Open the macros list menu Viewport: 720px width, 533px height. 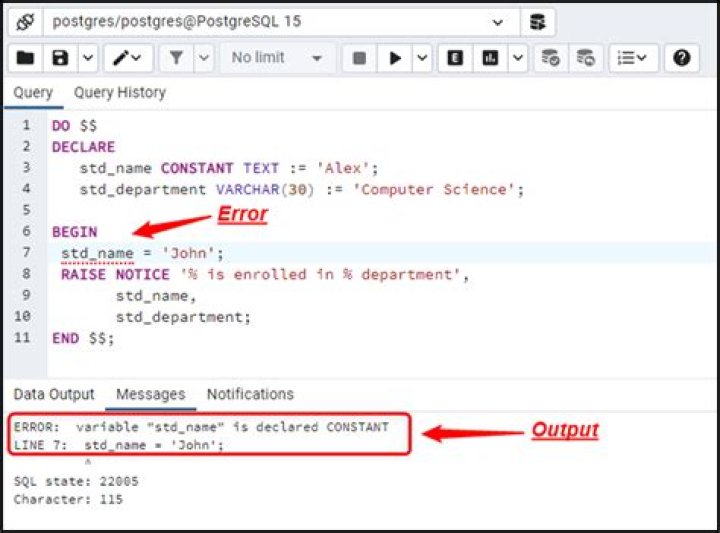coord(633,58)
